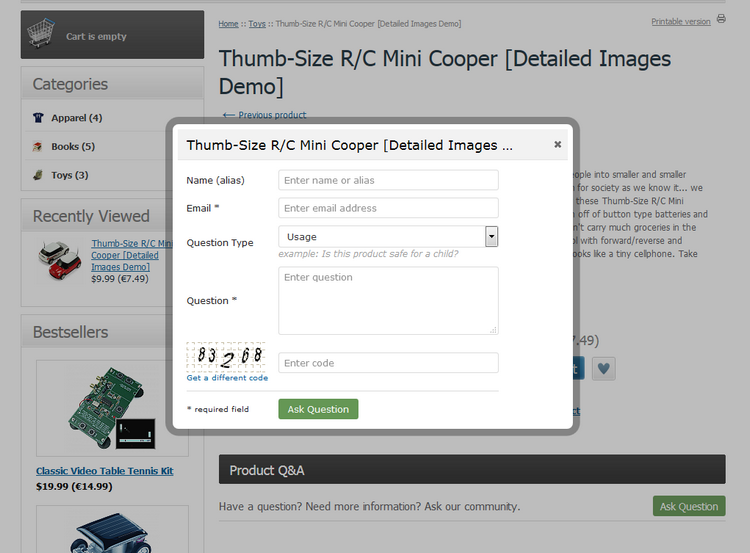750x553 pixels.
Task: Click the Name (alias) input field
Action: point(388,180)
